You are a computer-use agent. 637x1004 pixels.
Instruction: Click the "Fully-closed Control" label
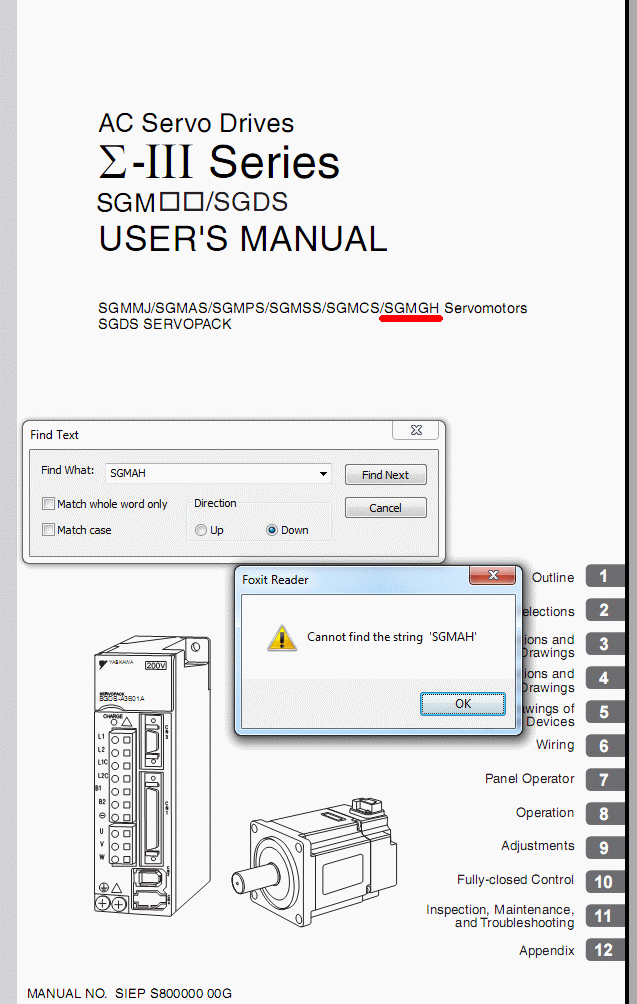(515, 880)
